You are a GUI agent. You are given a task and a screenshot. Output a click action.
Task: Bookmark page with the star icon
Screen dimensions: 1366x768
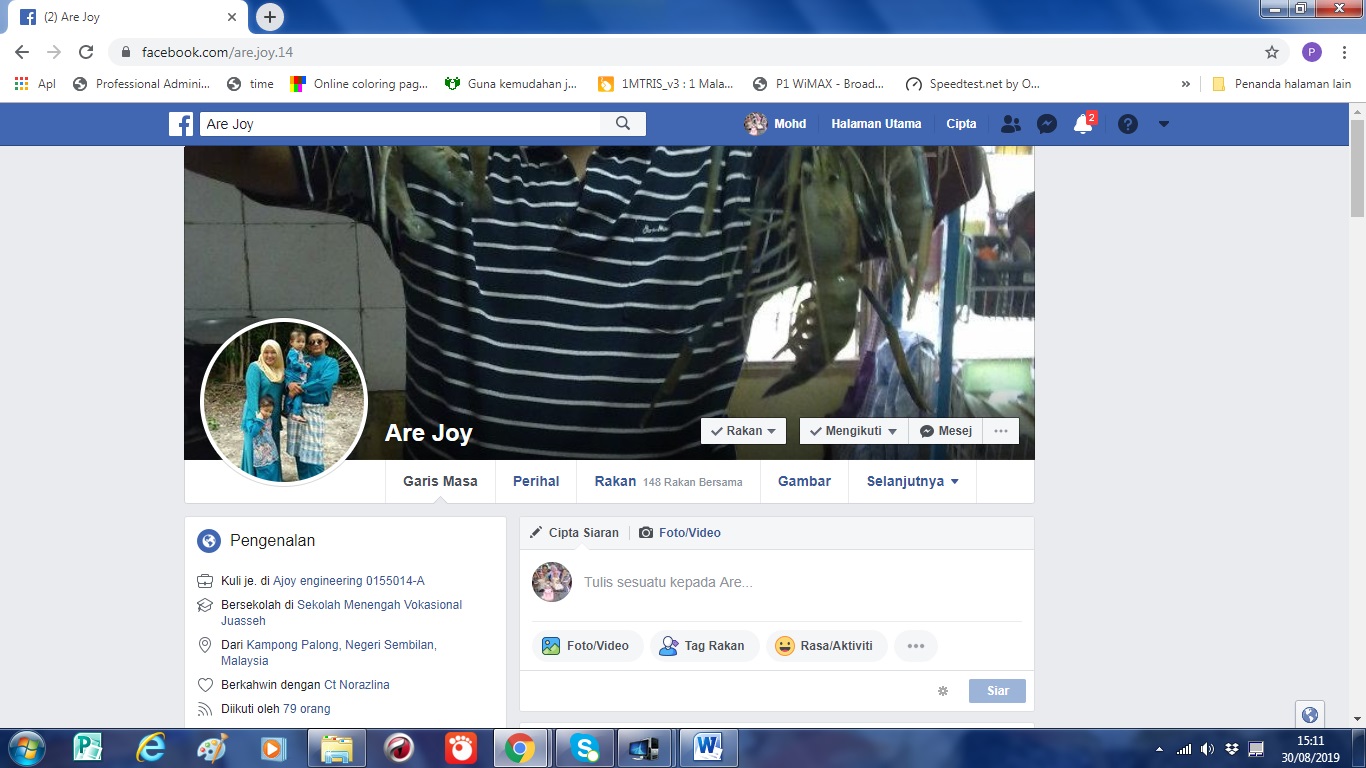pyautogui.click(x=1272, y=52)
